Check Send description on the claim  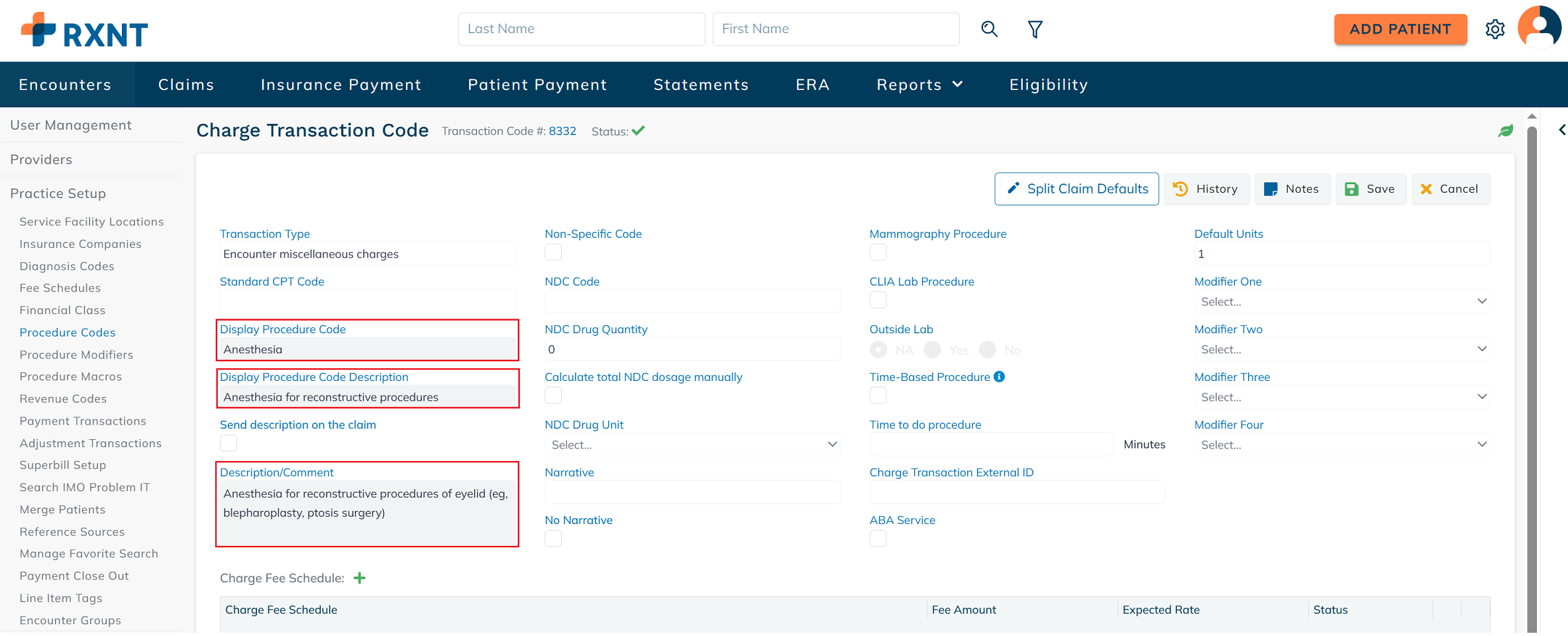coord(229,443)
